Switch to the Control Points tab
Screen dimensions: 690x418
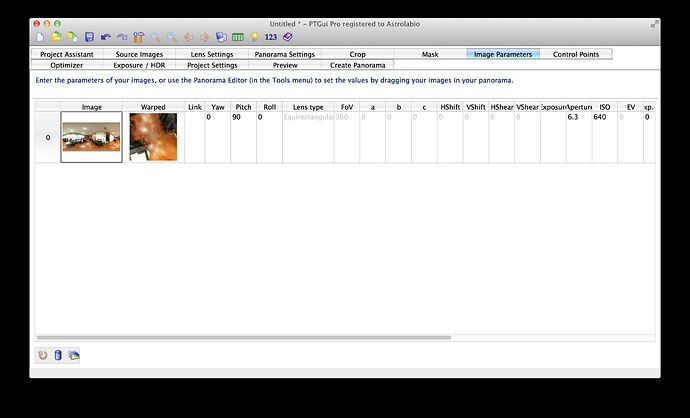(x=576, y=54)
